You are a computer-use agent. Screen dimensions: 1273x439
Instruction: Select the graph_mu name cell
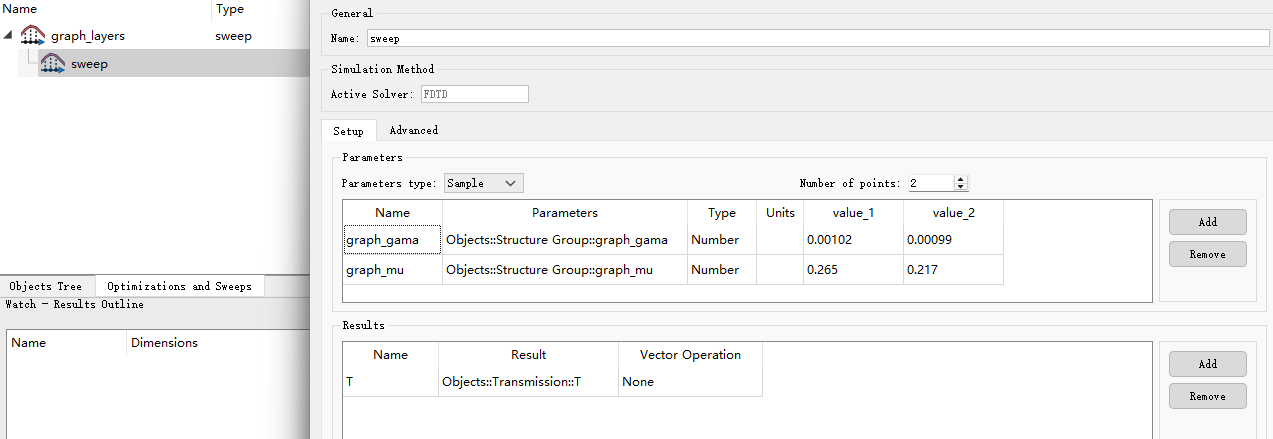[x=392, y=270]
